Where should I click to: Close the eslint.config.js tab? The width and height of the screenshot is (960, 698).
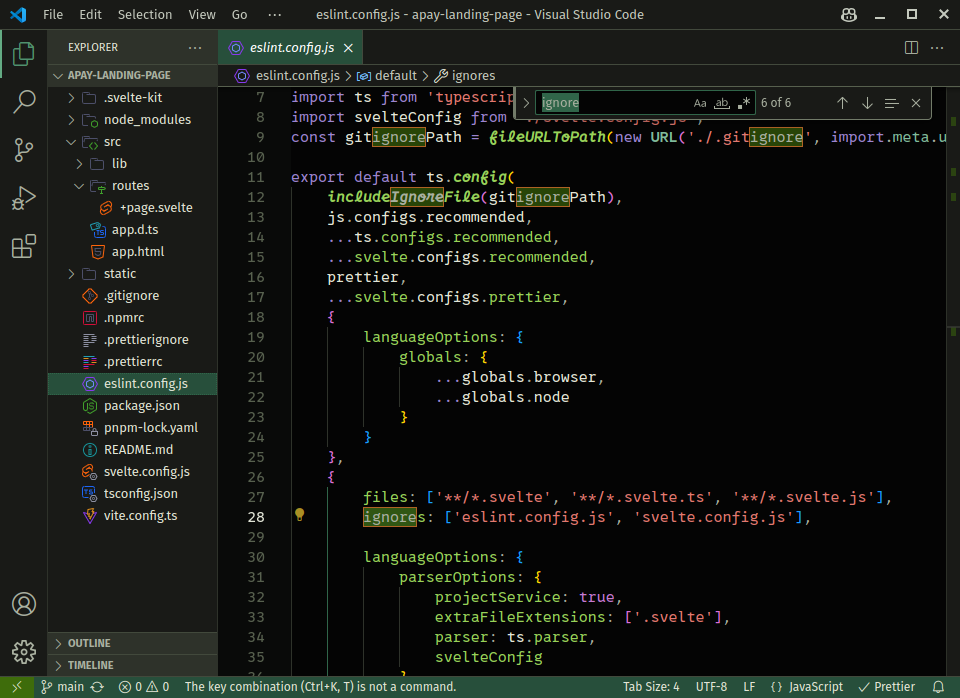[x=348, y=48]
